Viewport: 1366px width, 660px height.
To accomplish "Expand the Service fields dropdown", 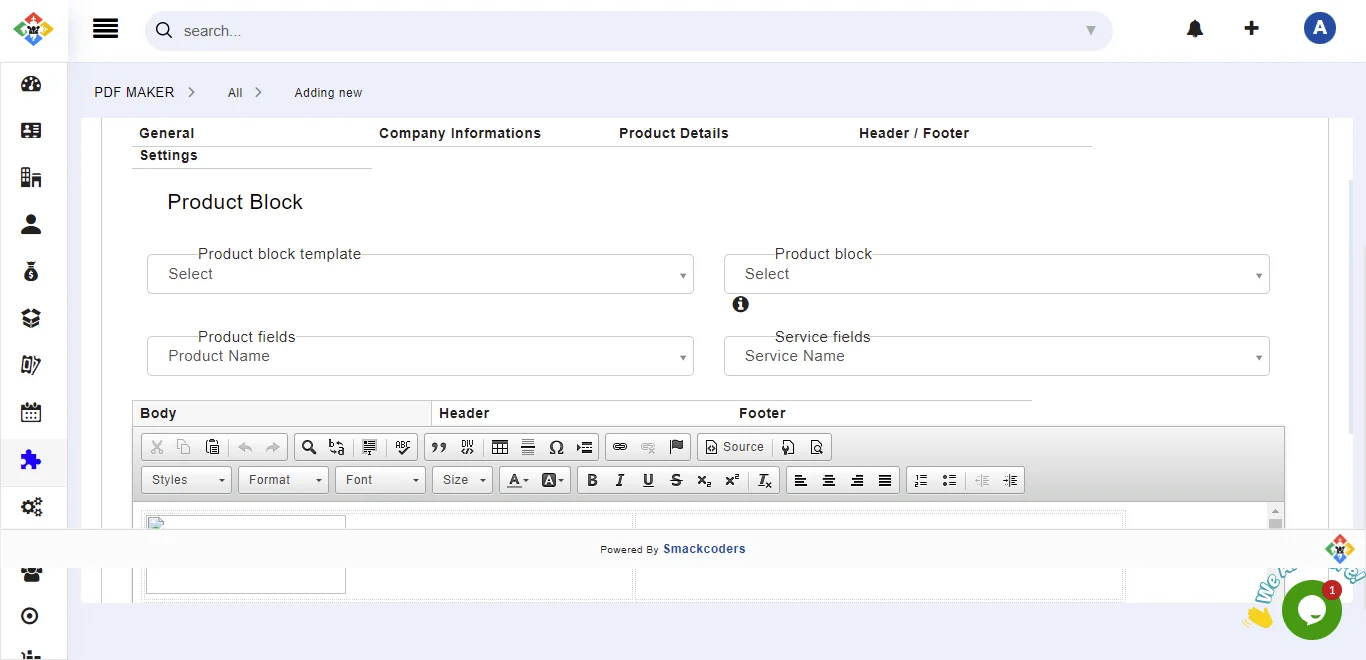I will (x=996, y=356).
